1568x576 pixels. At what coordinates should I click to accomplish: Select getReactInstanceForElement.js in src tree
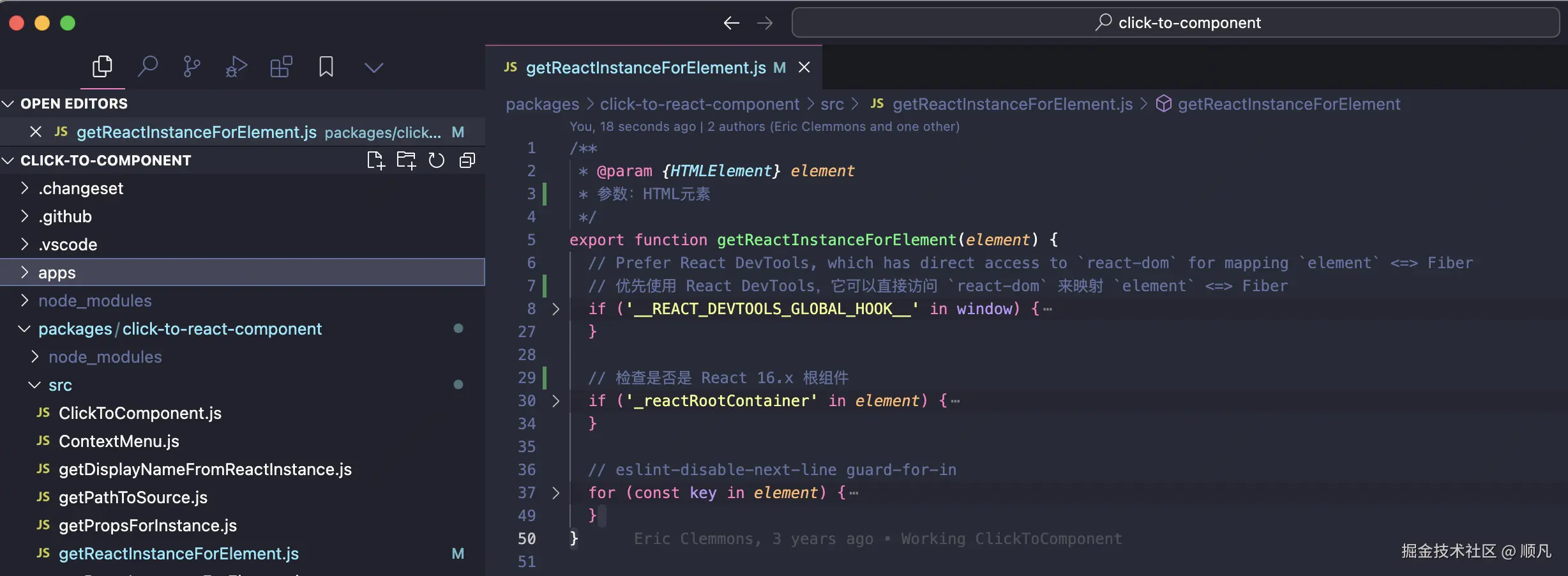click(243, 554)
